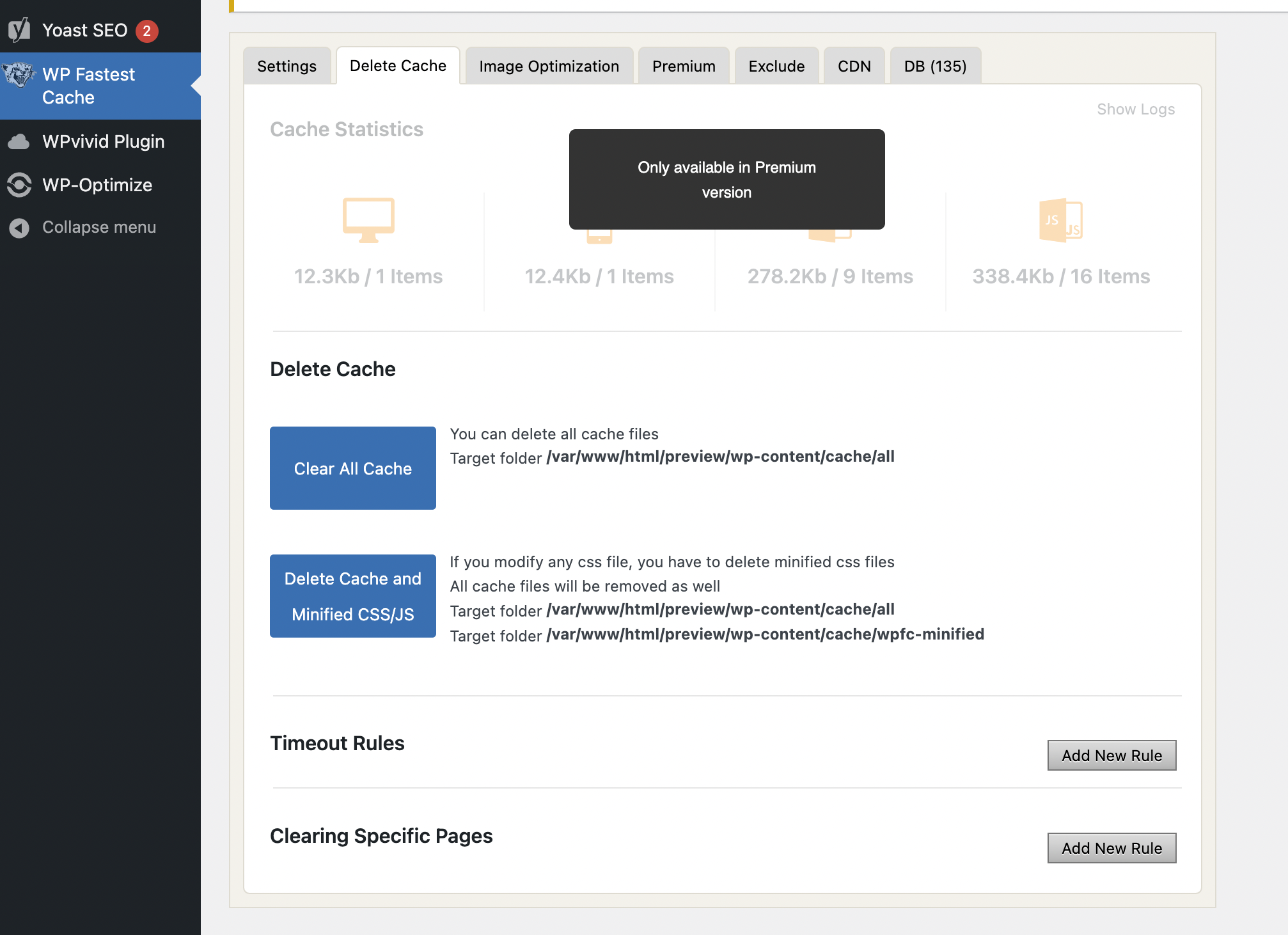Click Delete Cache and Minified CSS/JS button
This screenshot has width=1288, height=935.
pos(353,596)
